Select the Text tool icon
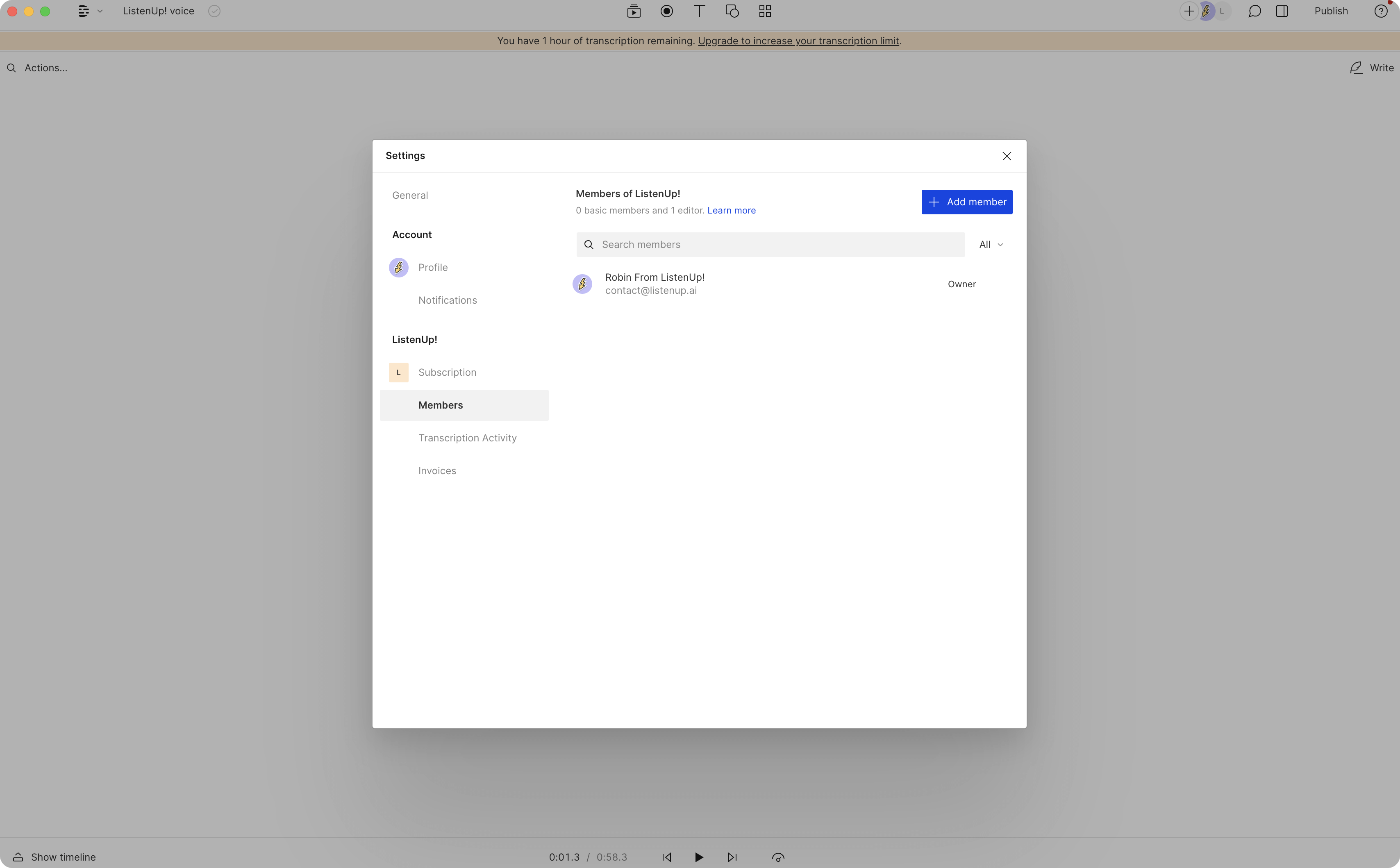 pos(699,11)
